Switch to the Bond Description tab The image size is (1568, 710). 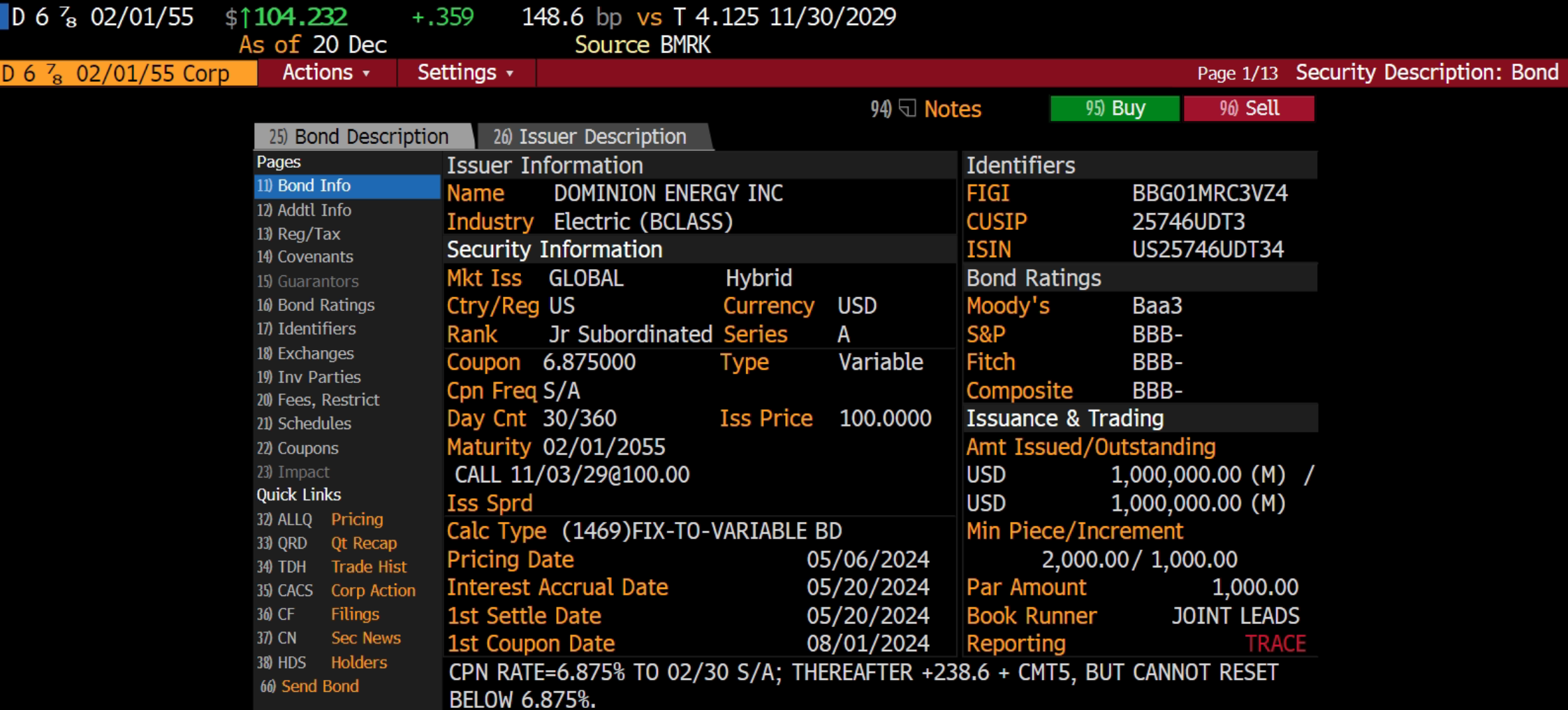click(x=363, y=136)
